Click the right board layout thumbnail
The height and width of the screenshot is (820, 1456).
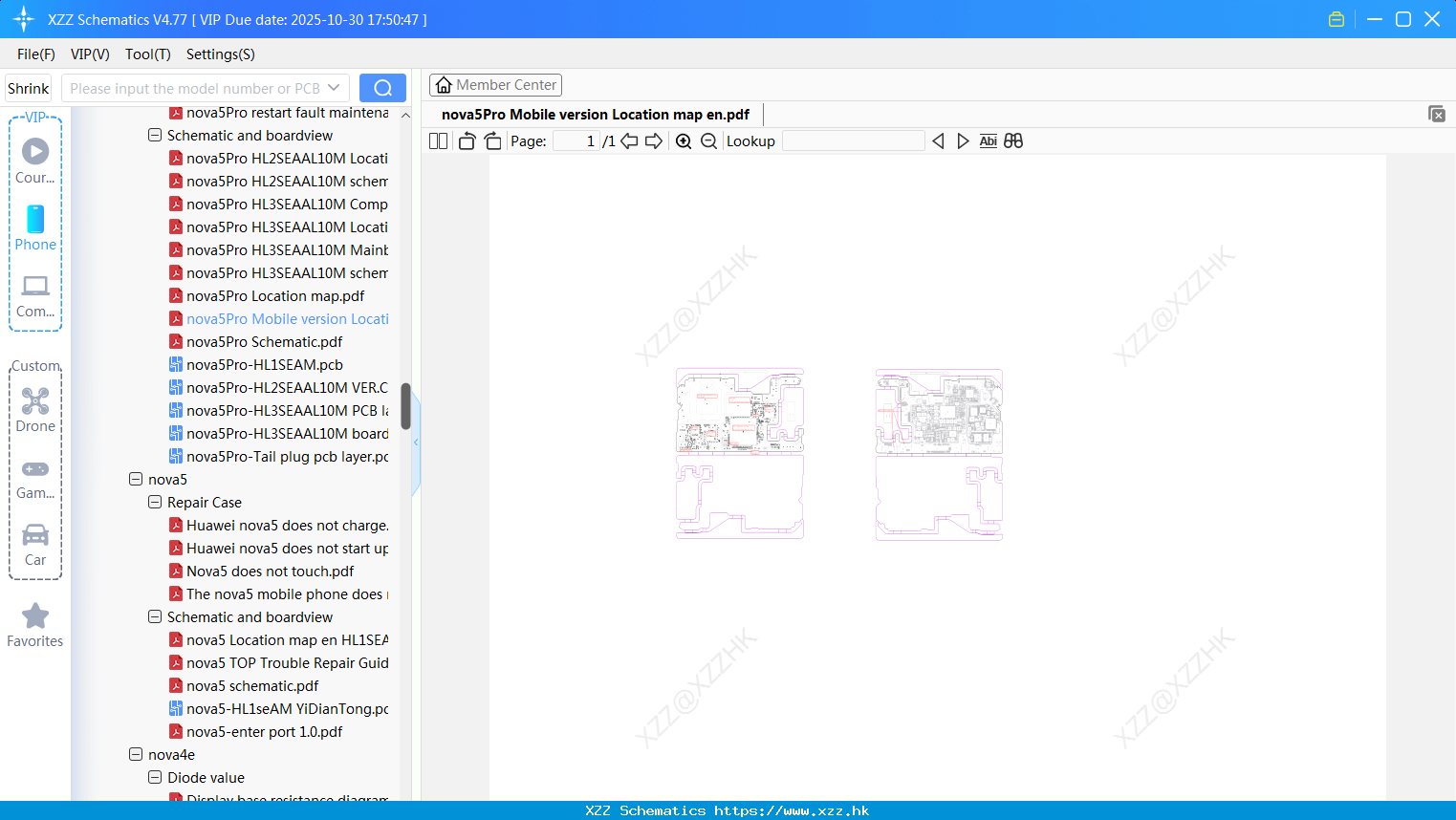[x=939, y=454]
